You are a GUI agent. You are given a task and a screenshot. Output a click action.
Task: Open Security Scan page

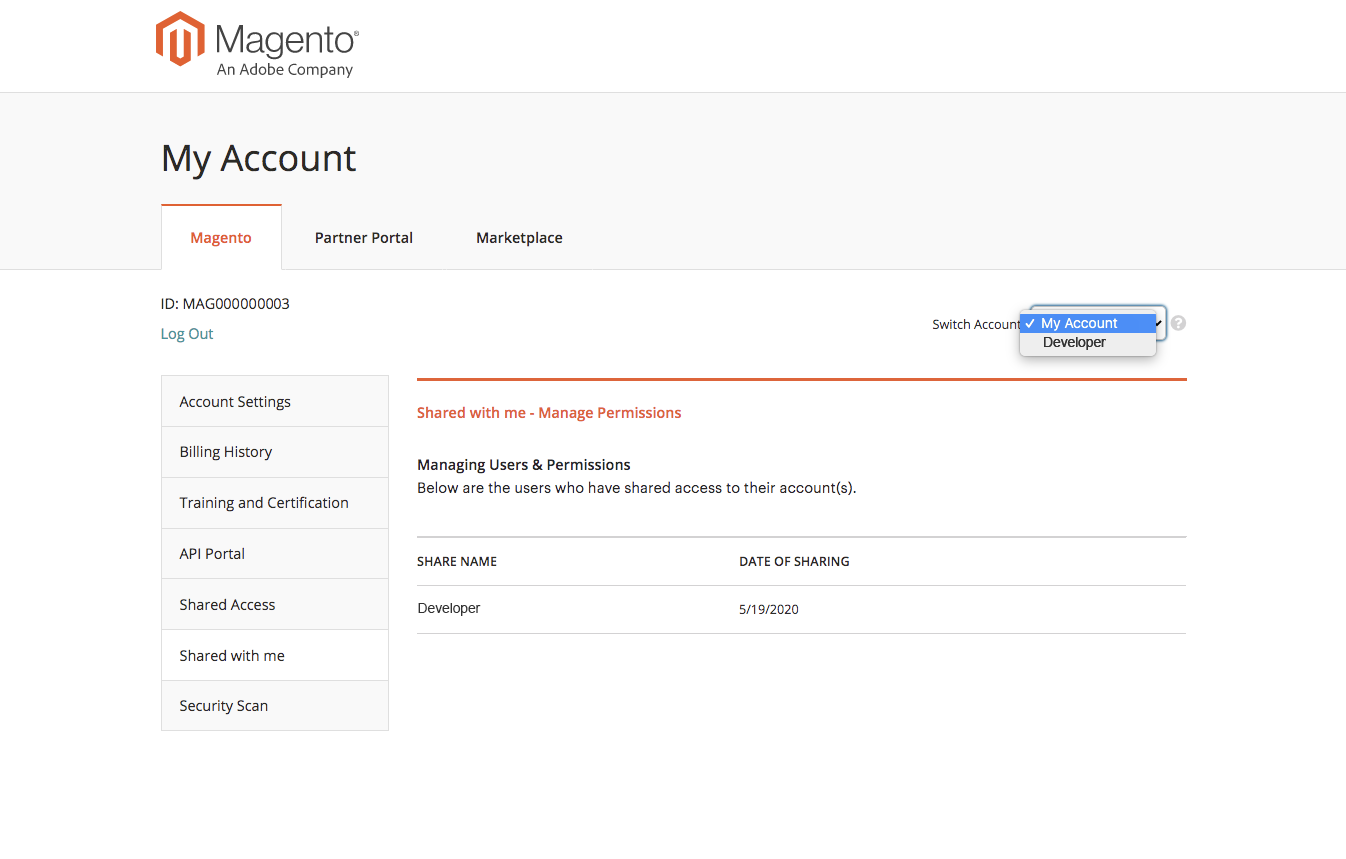pos(275,706)
